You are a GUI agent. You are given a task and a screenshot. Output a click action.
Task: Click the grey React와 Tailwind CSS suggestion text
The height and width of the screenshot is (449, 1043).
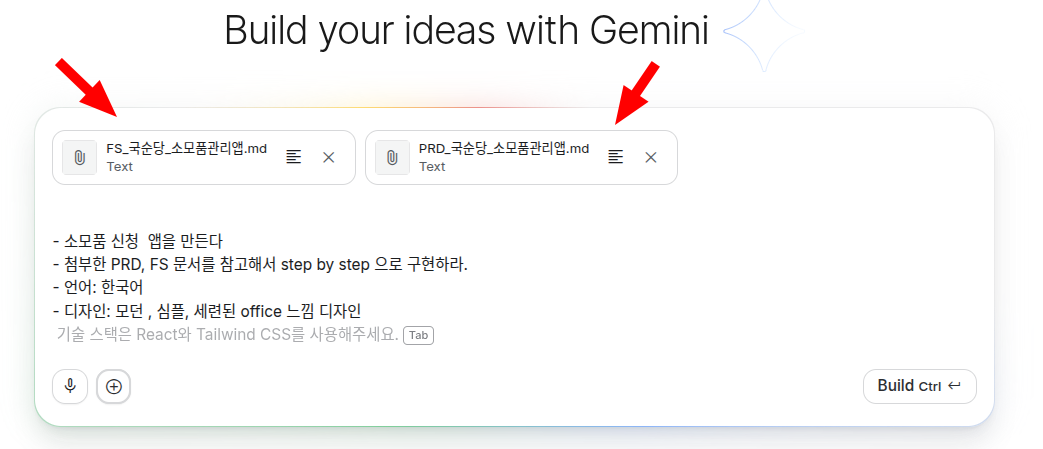point(227,335)
